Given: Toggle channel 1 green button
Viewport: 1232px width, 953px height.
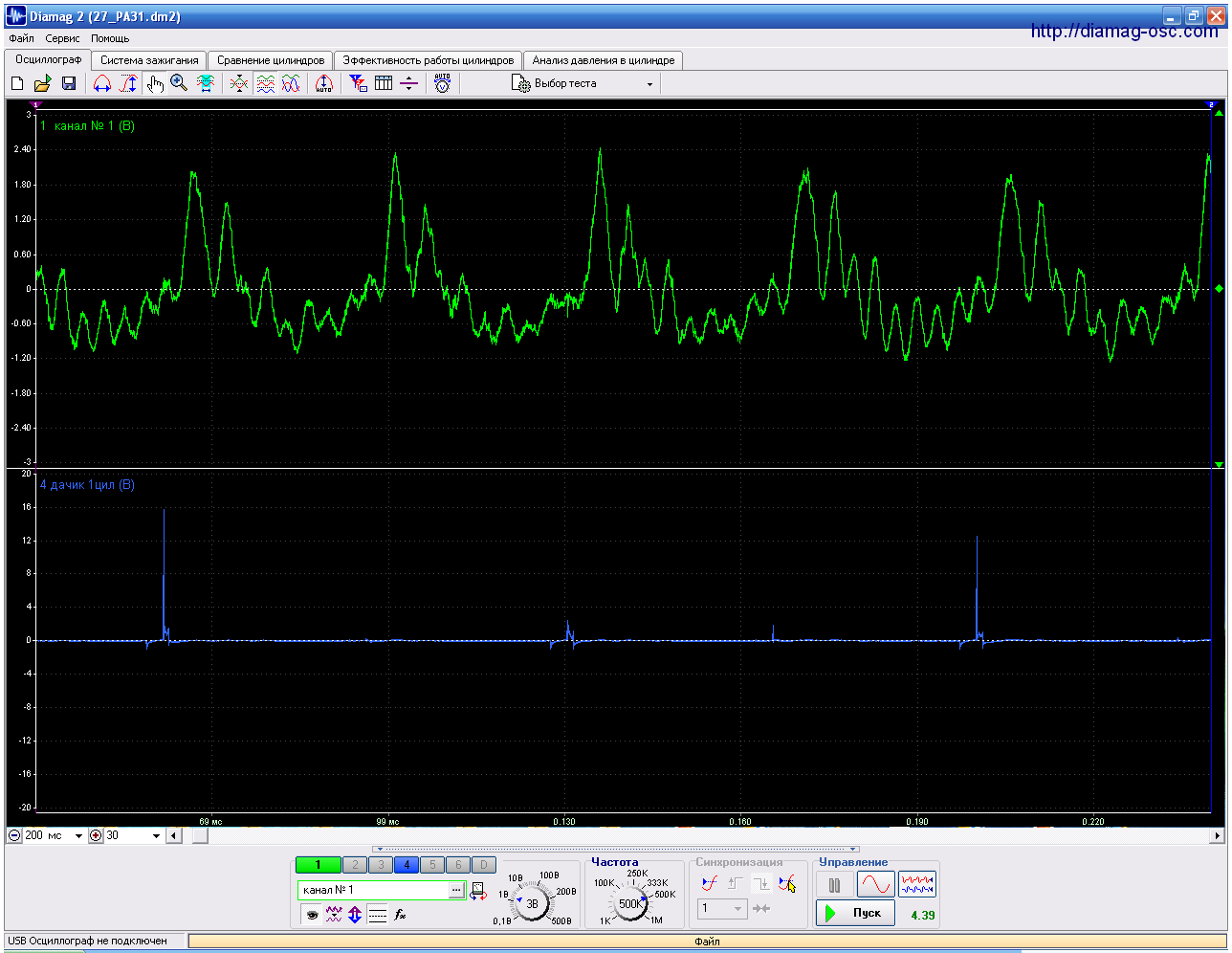Looking at the screenshot, I should point(318,865).
